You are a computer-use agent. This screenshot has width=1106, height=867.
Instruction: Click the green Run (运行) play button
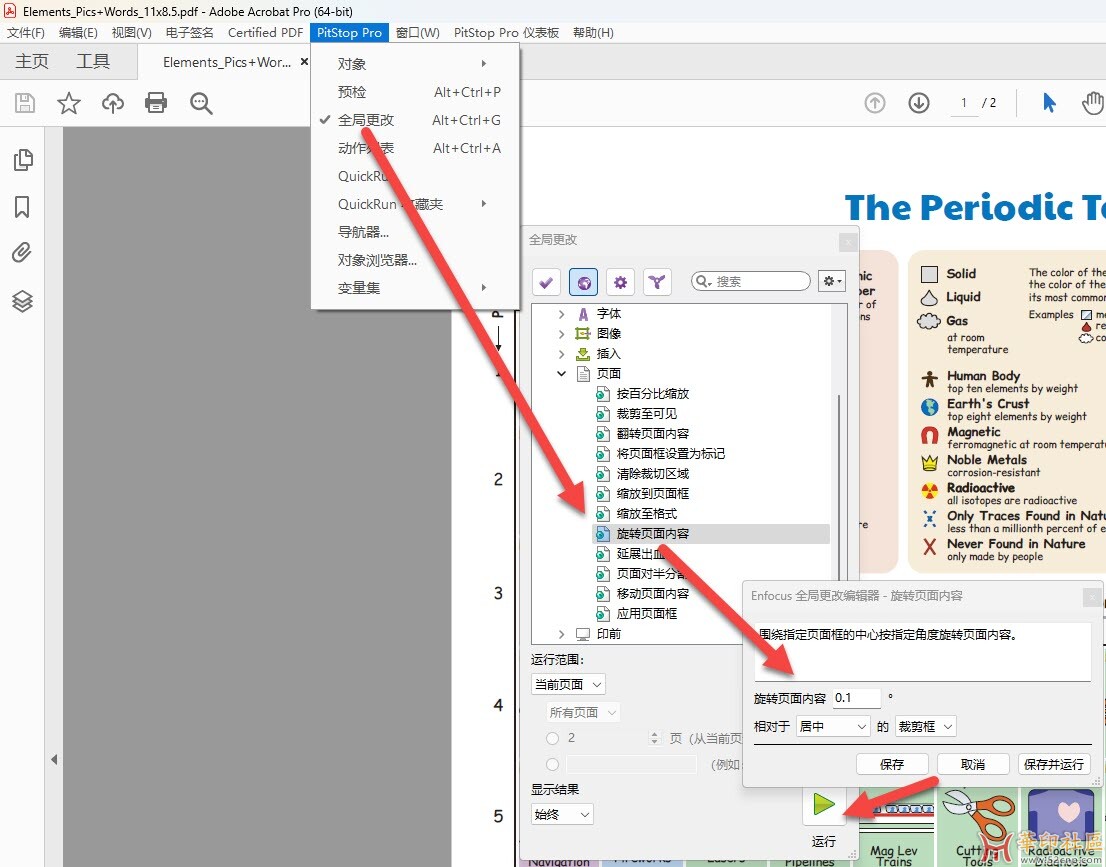tap(824, 804)
